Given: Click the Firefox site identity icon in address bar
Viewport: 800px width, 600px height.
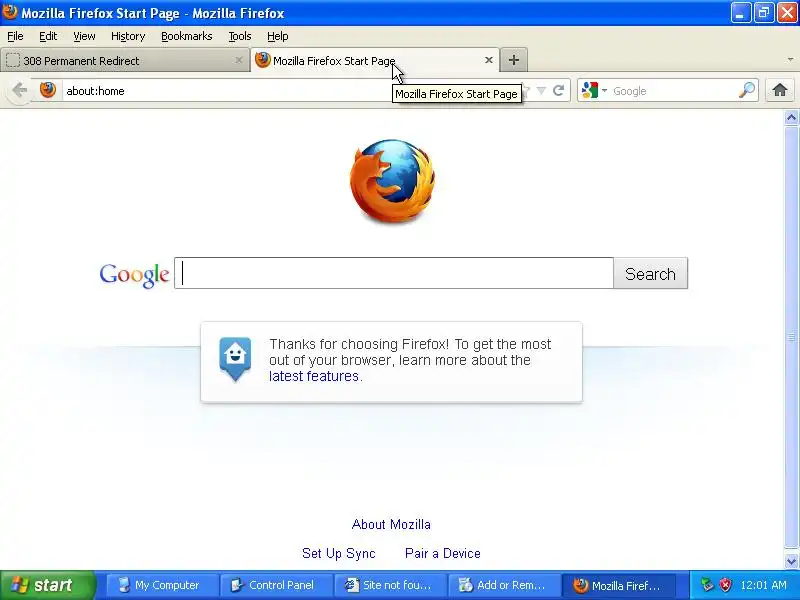Looking at the screenshot, I should [48, 90].
